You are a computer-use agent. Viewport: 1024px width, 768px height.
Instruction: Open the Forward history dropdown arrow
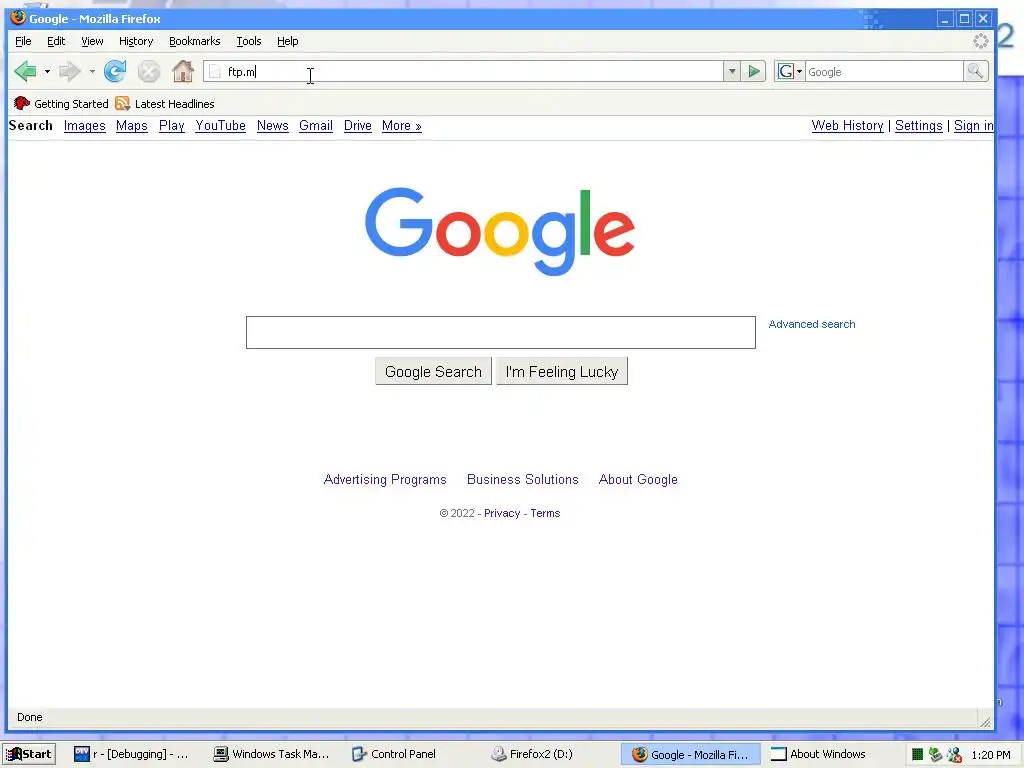coord(92,71)
